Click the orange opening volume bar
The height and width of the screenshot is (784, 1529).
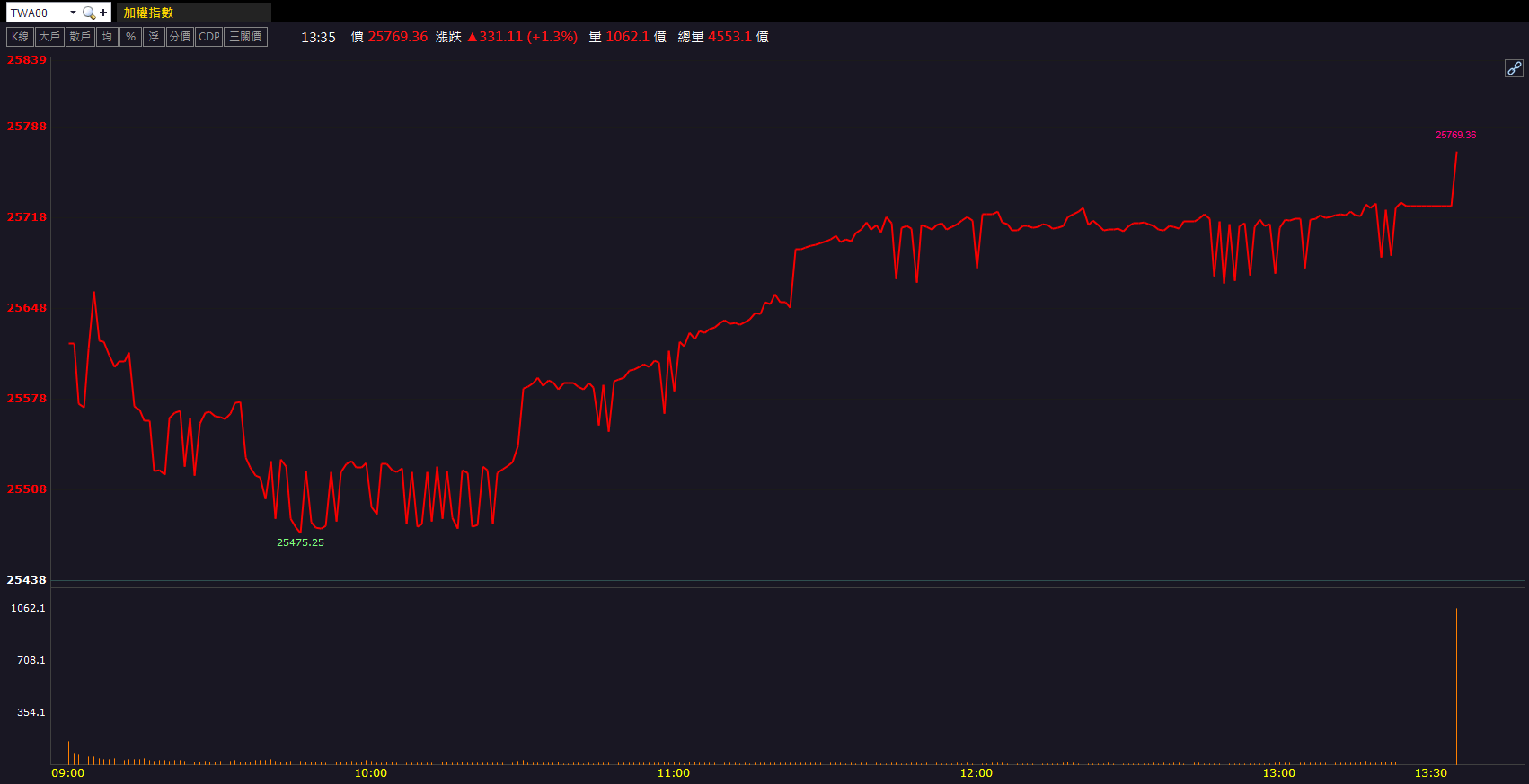(68, 753)
